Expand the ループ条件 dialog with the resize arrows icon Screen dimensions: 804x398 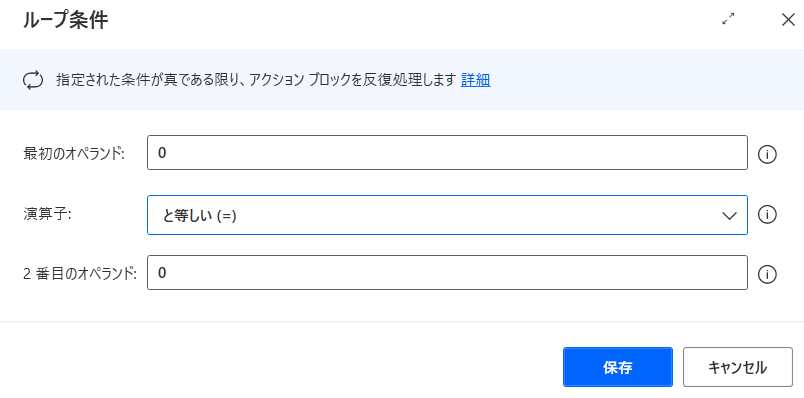(x=728, y=19)
